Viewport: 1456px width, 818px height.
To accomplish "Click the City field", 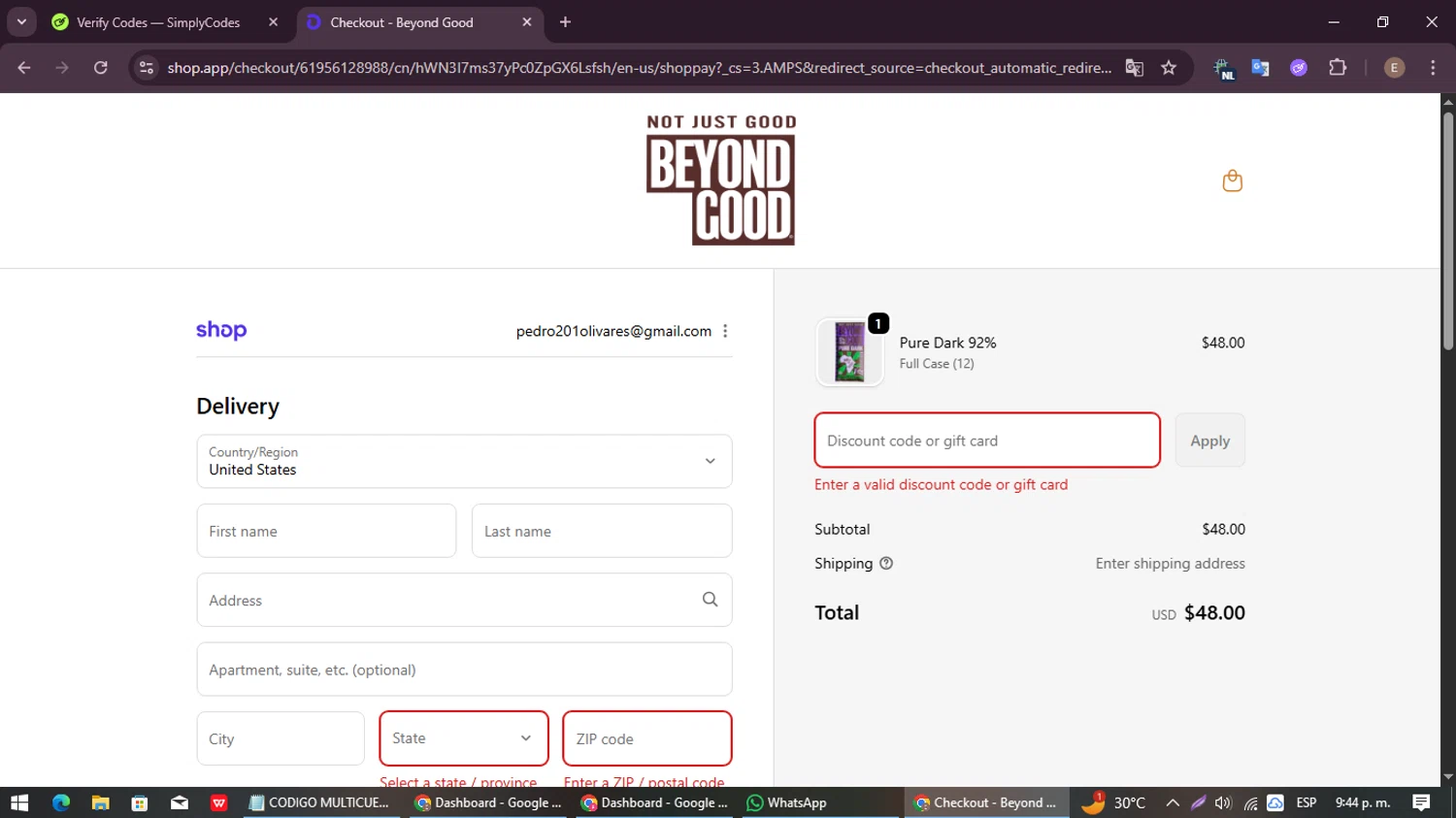I will click(281, 738).
